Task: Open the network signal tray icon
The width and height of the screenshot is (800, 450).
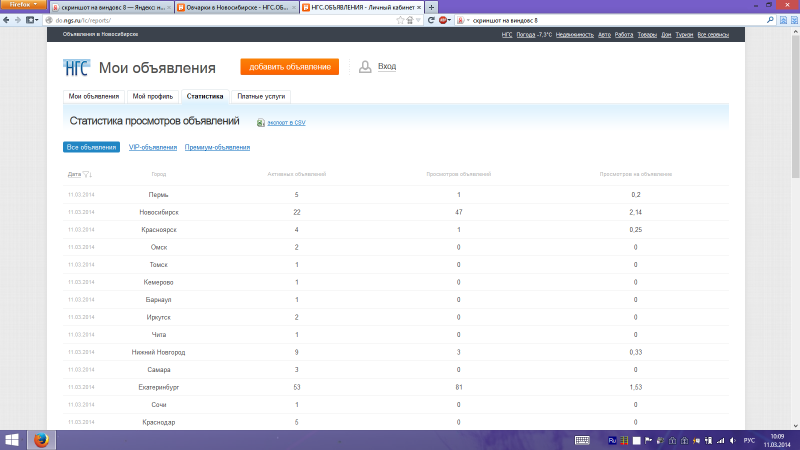Action: pos(720,440)
